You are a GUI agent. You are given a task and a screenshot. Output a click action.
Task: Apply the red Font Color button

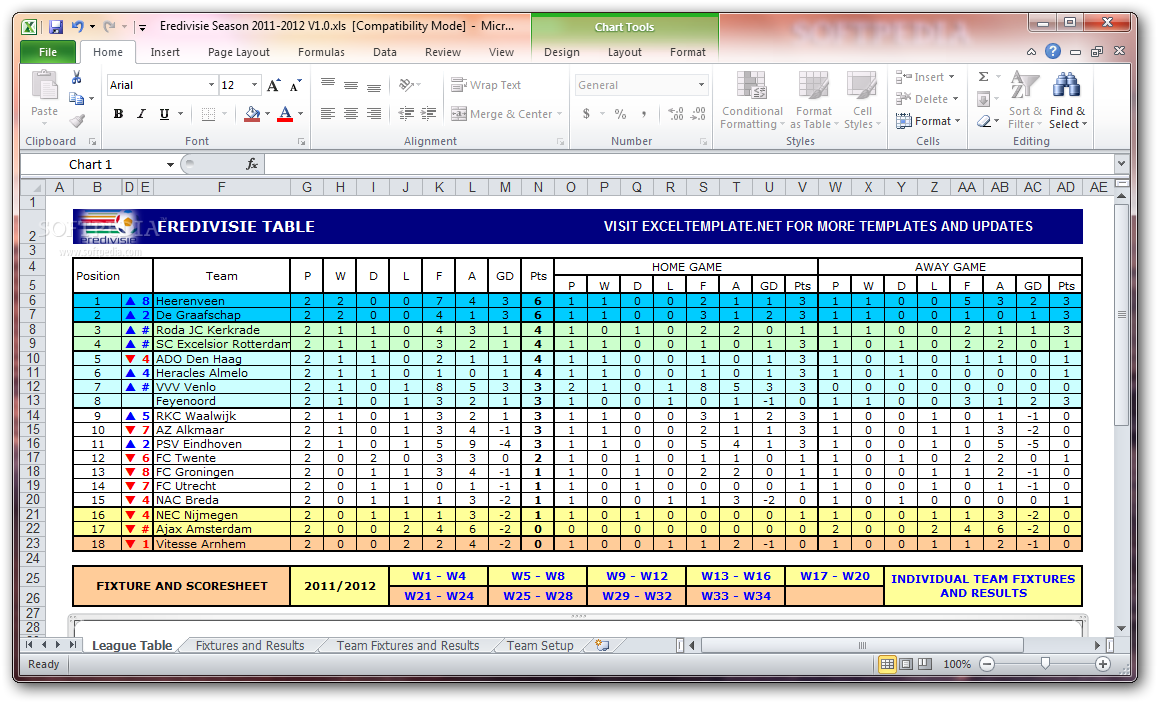(285, 114)
